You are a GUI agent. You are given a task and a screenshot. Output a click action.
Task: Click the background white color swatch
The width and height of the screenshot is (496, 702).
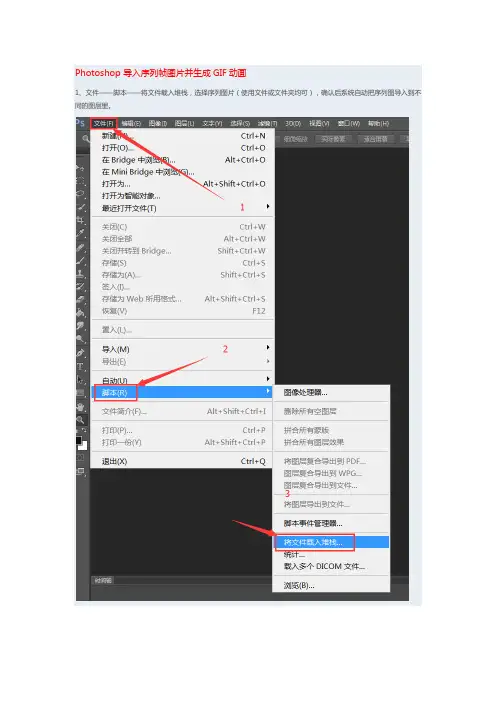tap(83, 445)
